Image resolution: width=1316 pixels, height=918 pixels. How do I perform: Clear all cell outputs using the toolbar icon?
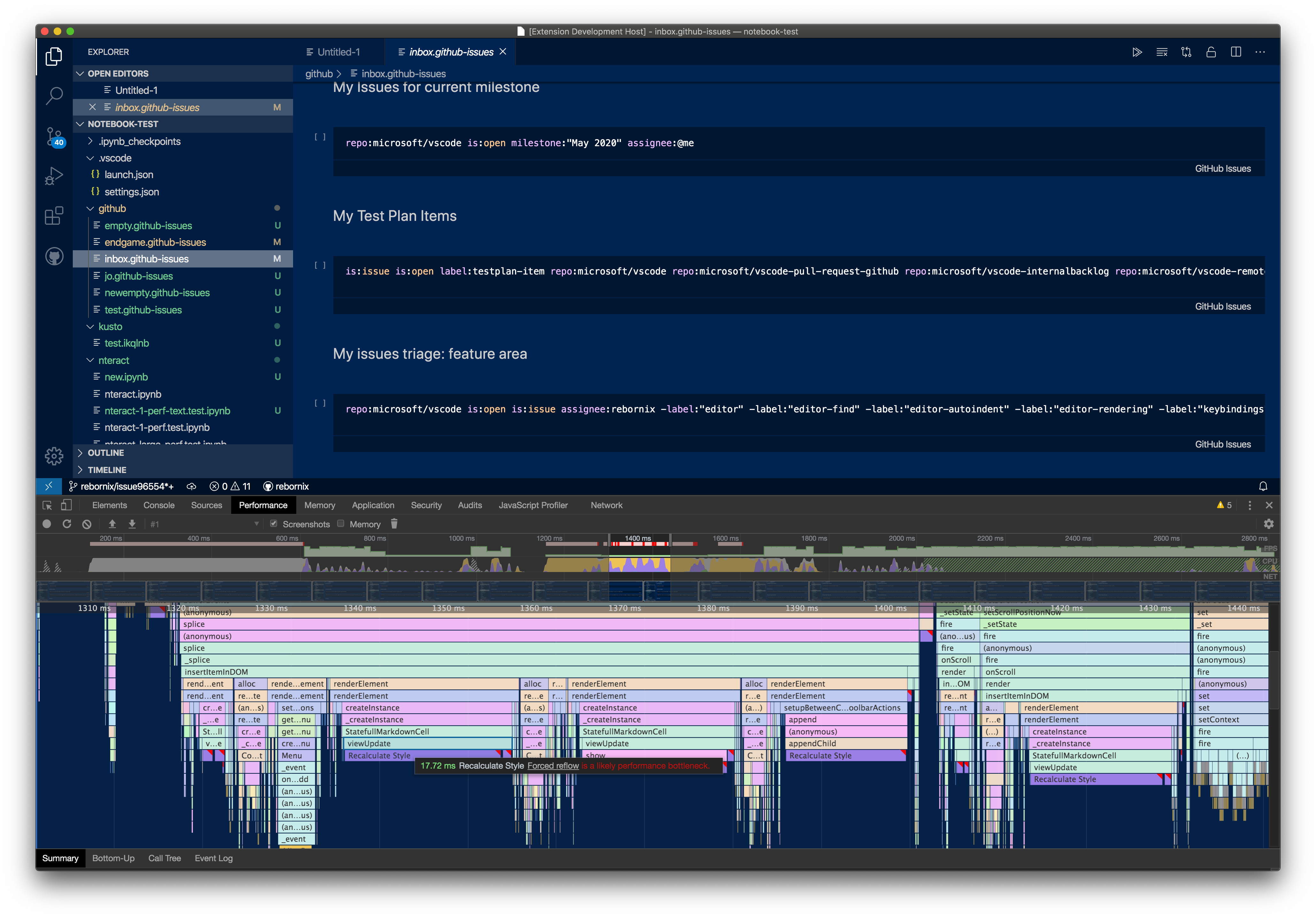1162,52
